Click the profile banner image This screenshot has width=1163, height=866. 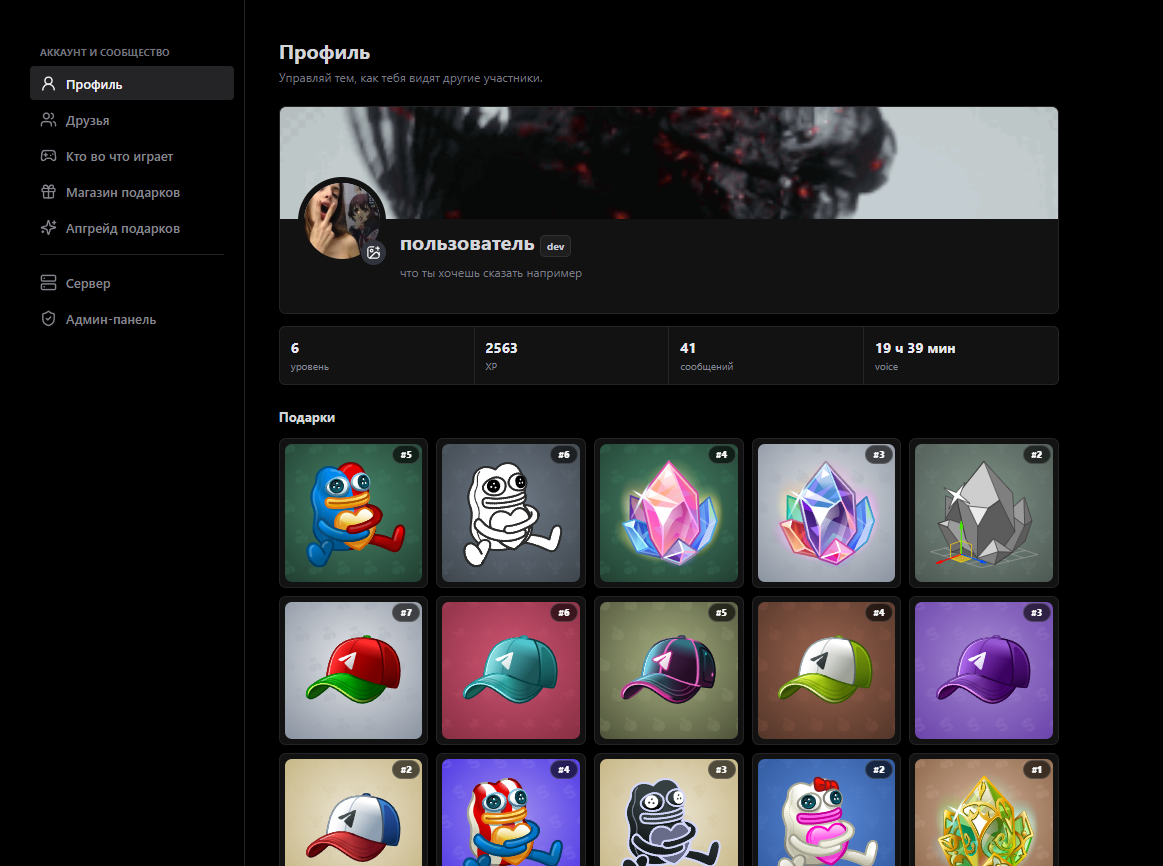tap(668, 163)
